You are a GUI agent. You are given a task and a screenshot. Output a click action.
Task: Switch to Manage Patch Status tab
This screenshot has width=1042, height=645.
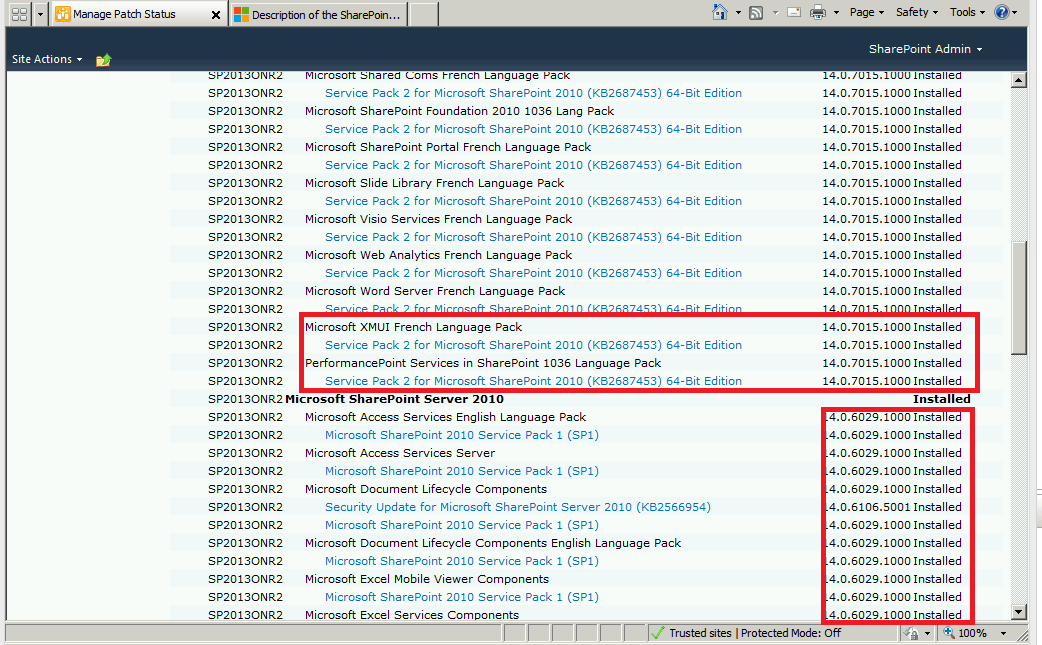pos(124,14)
